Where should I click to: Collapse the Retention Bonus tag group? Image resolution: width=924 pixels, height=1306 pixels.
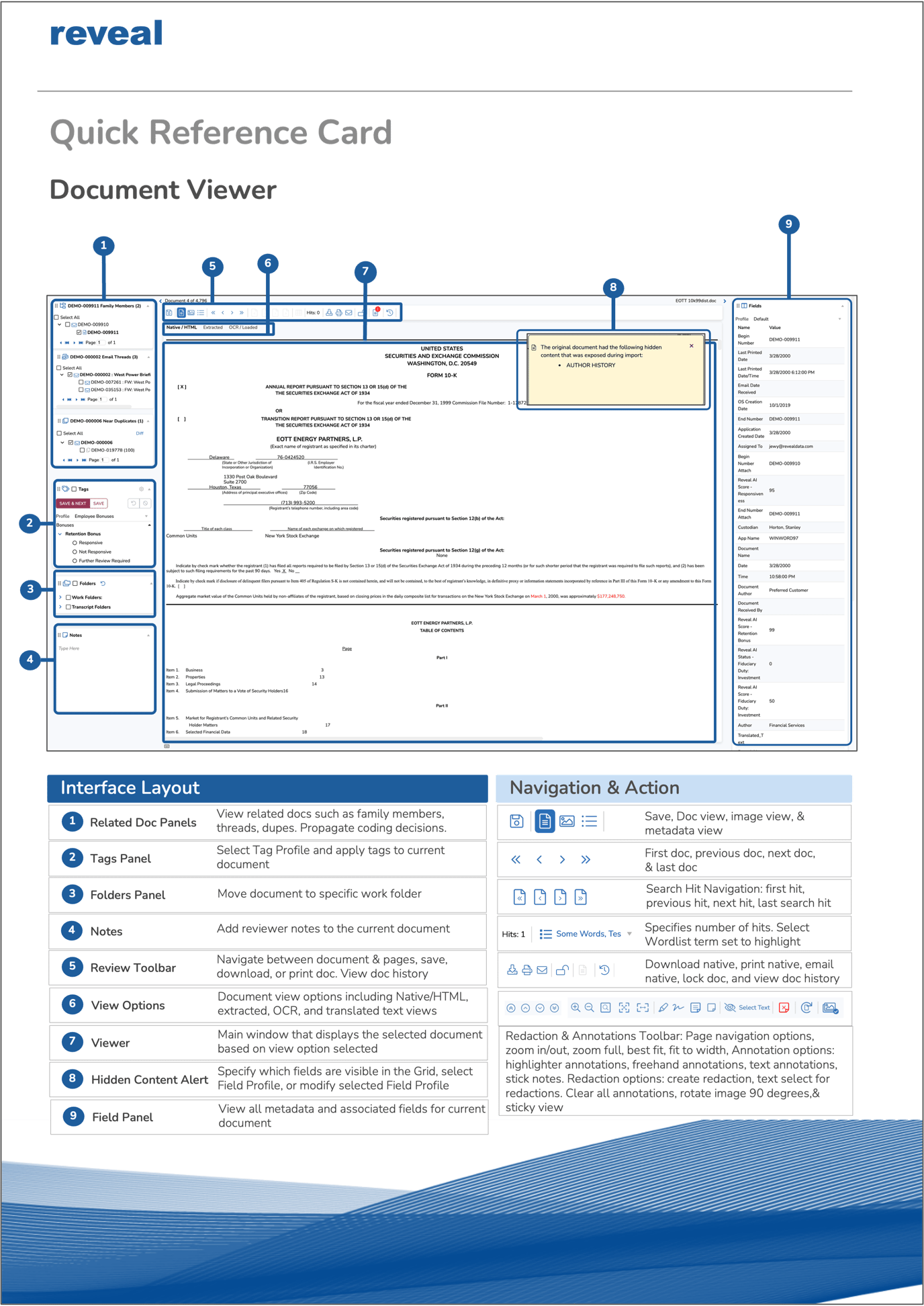[60, 534]
